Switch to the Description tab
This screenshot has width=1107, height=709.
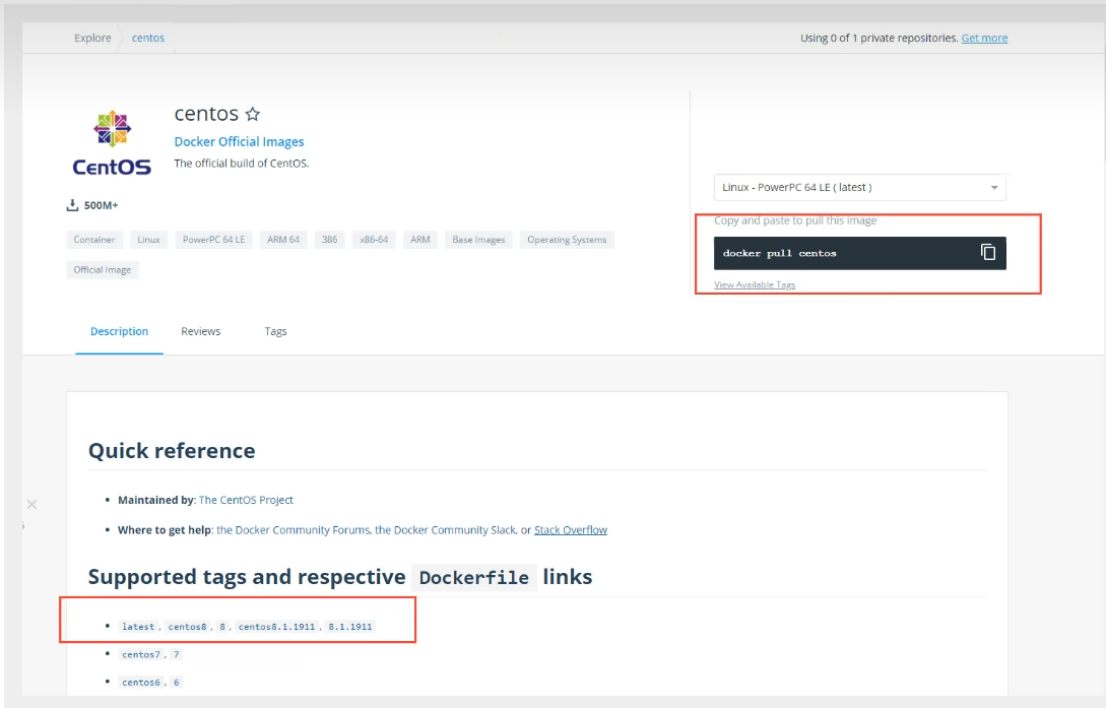119,331
